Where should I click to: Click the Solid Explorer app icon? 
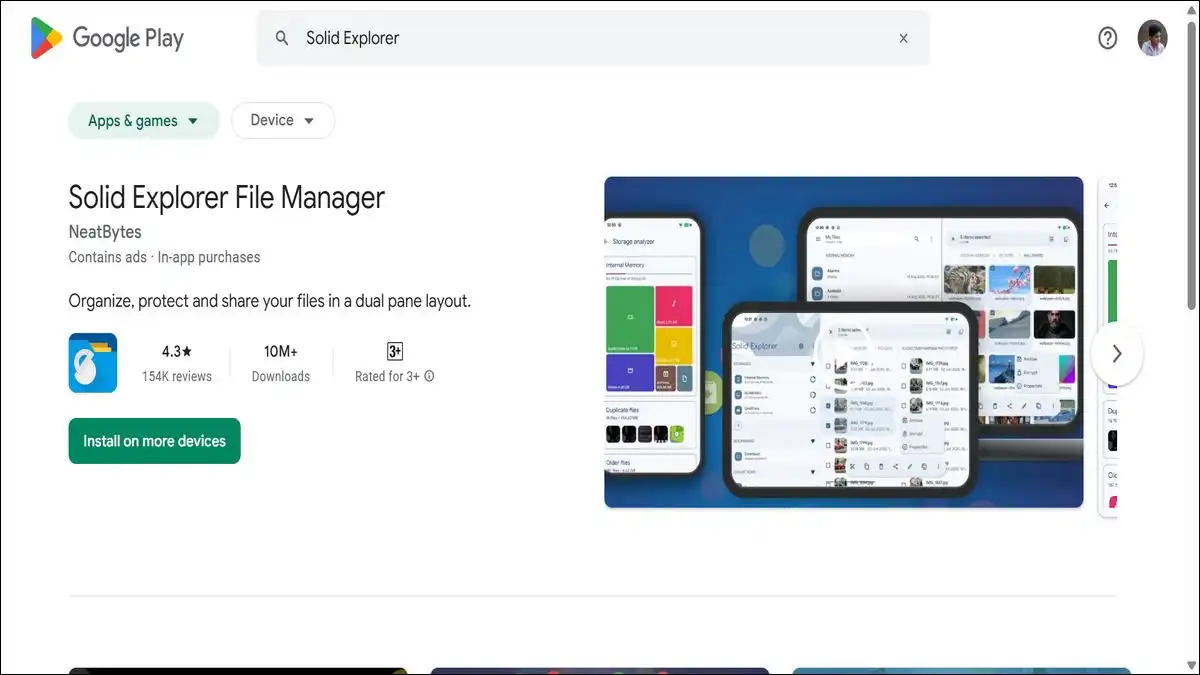coord(93,363)
